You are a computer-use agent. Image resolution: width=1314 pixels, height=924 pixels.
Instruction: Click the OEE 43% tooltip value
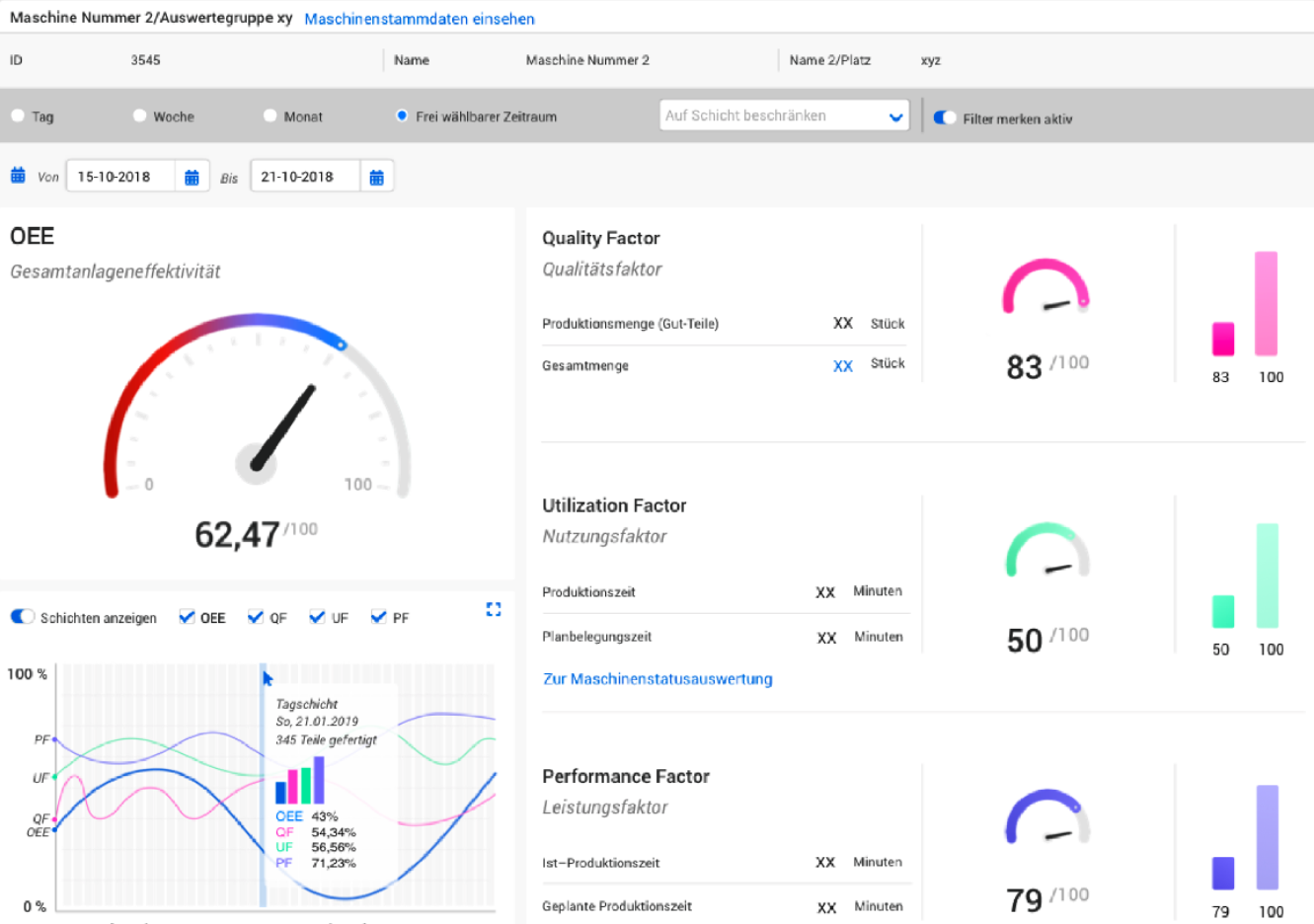point(325,816)
